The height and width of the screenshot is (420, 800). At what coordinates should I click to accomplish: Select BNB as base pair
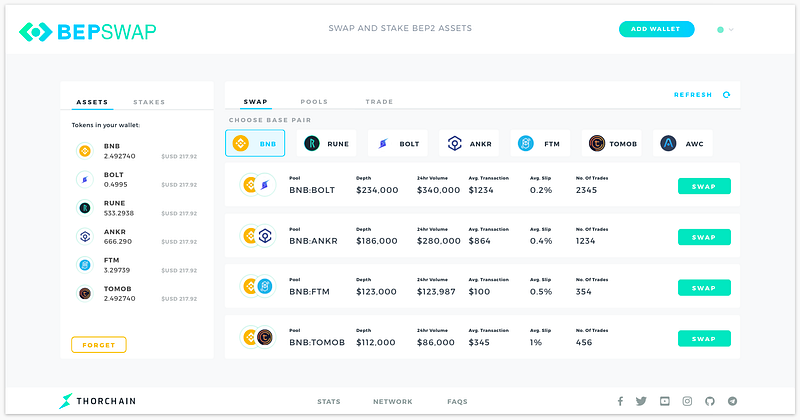[x=255, y=143]
